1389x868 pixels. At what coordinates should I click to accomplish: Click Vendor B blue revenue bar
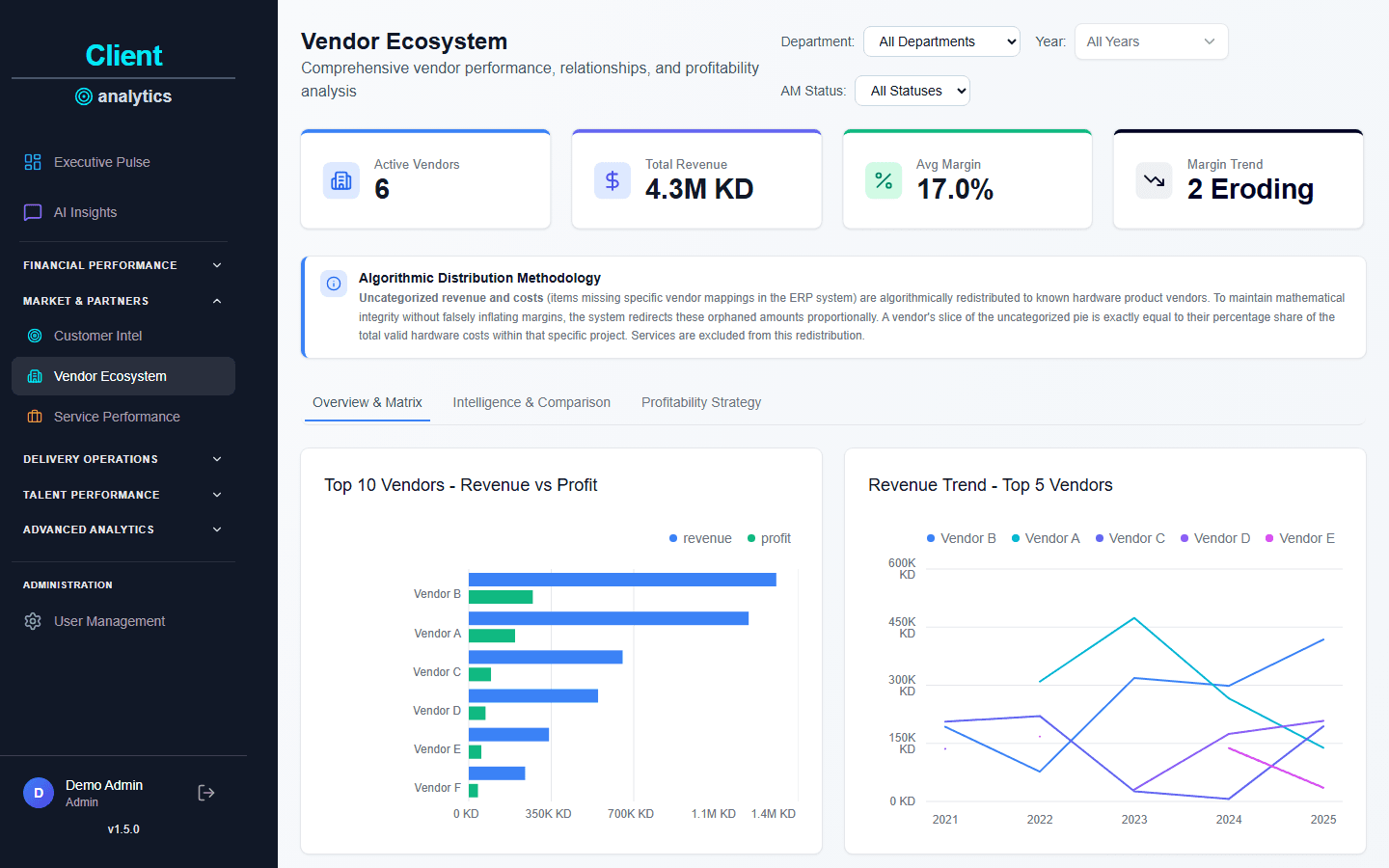(x=622, y=580)
